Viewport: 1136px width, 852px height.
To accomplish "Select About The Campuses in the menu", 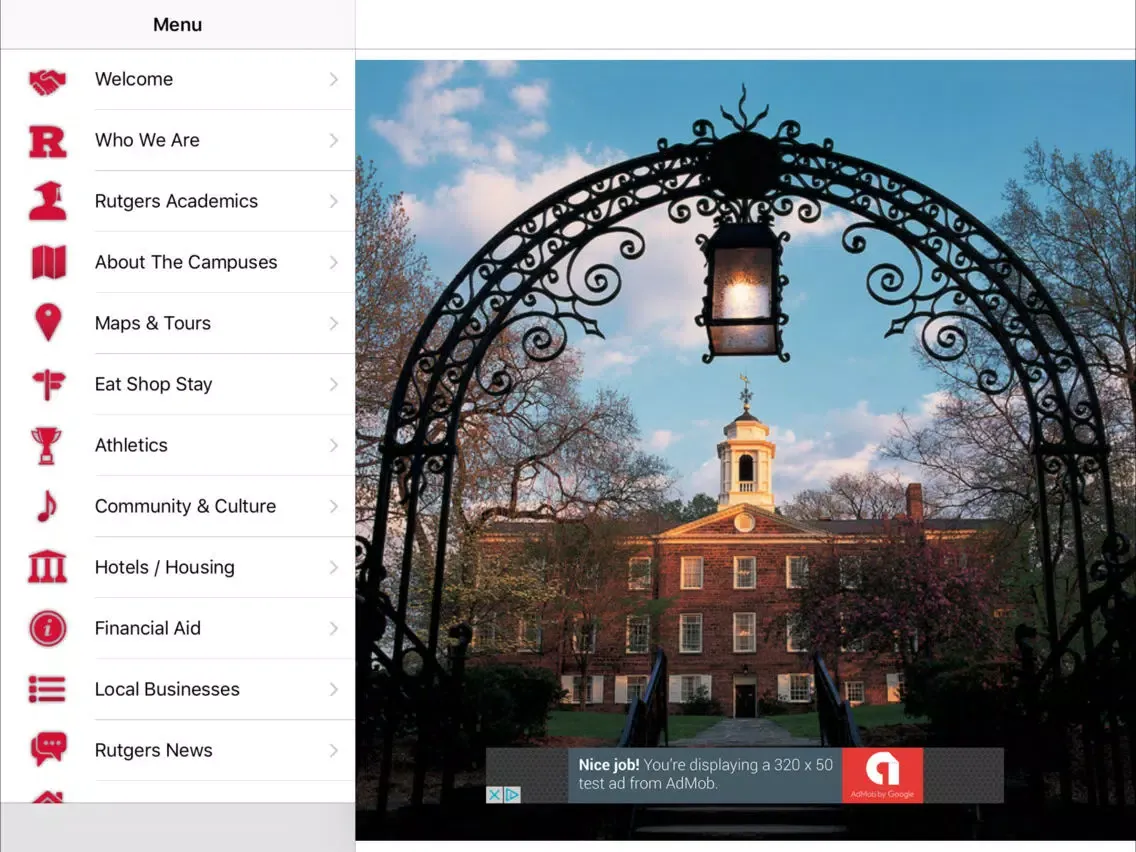I will pos(178,262).
